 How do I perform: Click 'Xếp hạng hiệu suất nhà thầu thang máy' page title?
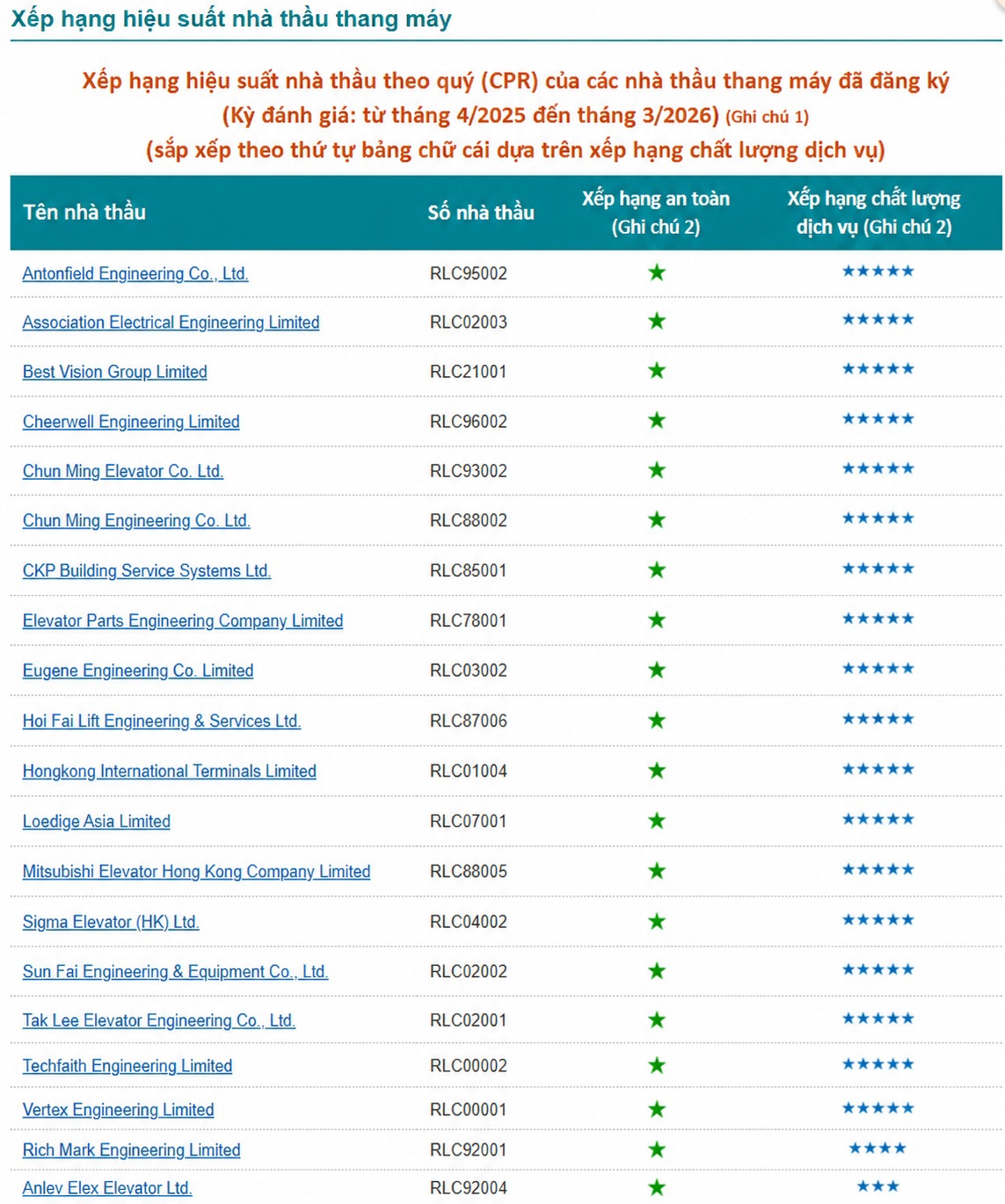[231, 19]
